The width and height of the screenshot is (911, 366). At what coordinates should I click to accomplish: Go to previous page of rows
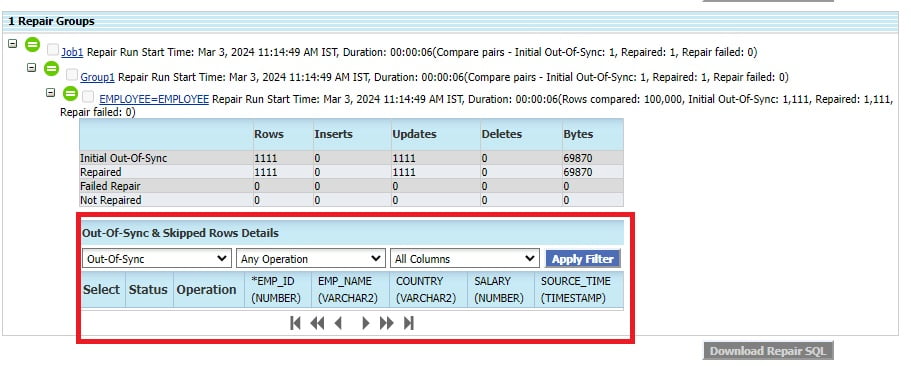click(x=338, y=323)
